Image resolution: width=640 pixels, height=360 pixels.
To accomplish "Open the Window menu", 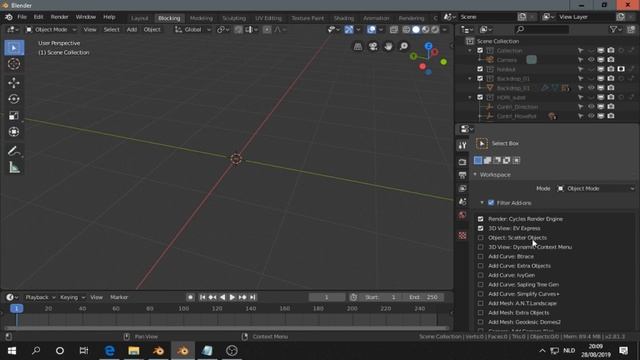I will (86, 17).
